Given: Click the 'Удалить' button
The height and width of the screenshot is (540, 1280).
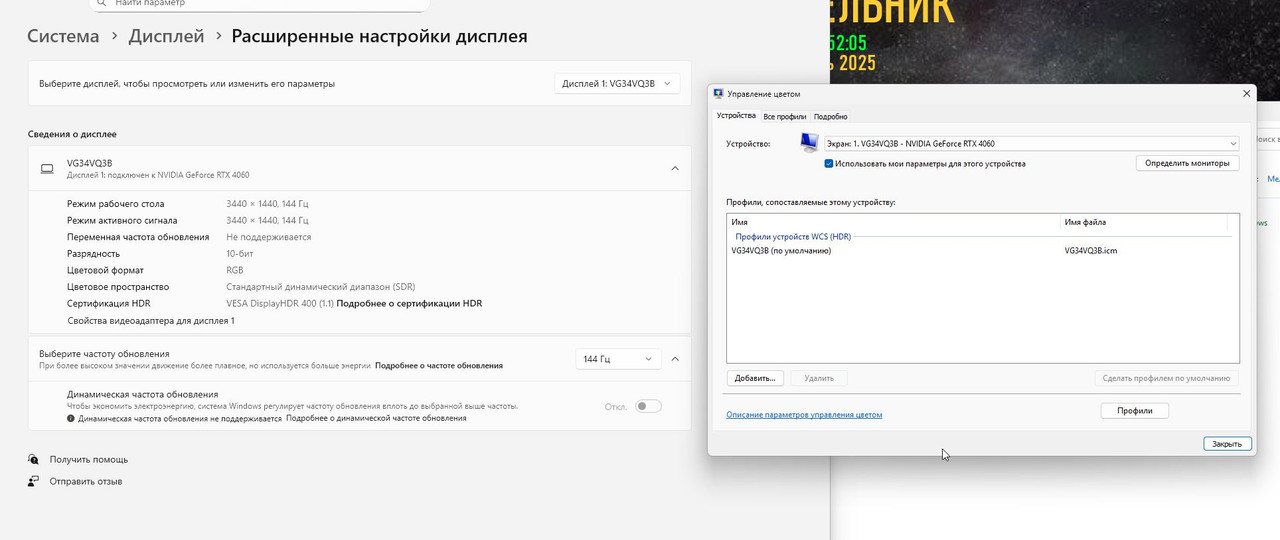Looking at the screenshot, I should tap(819, 378).
